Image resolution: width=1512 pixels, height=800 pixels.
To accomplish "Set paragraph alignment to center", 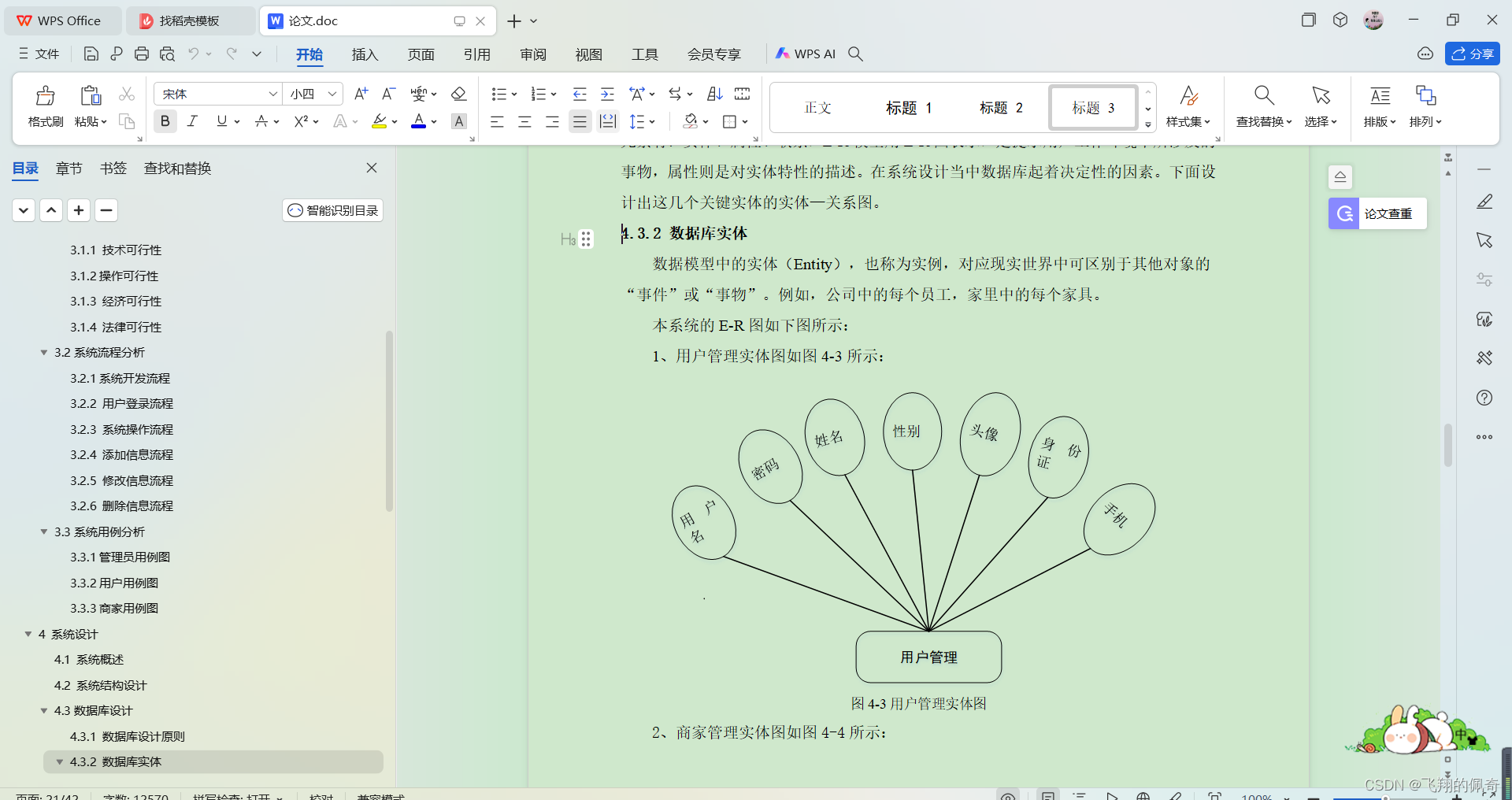I will click(x=524, y=121).
